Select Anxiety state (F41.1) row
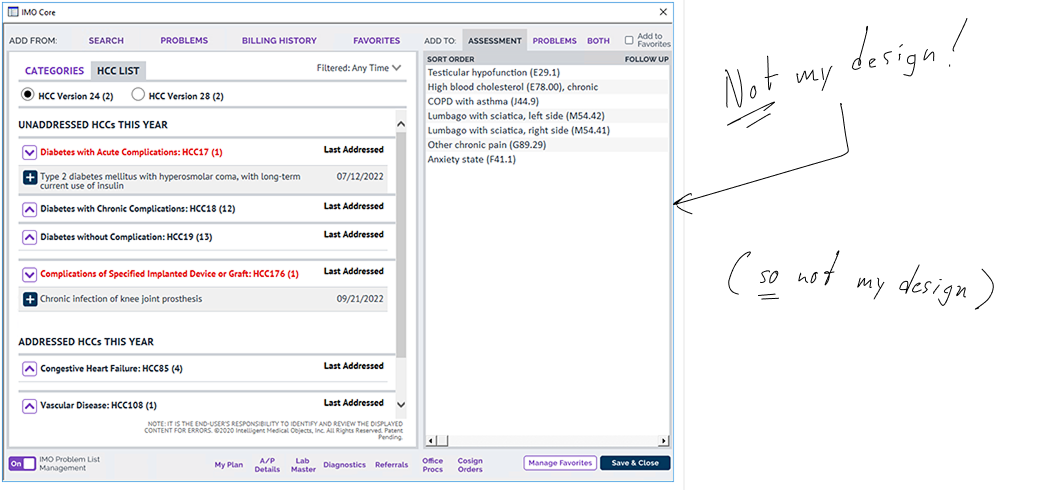Screen dimensions: 1042x490 pyautogui.click(x=546, y=160)
